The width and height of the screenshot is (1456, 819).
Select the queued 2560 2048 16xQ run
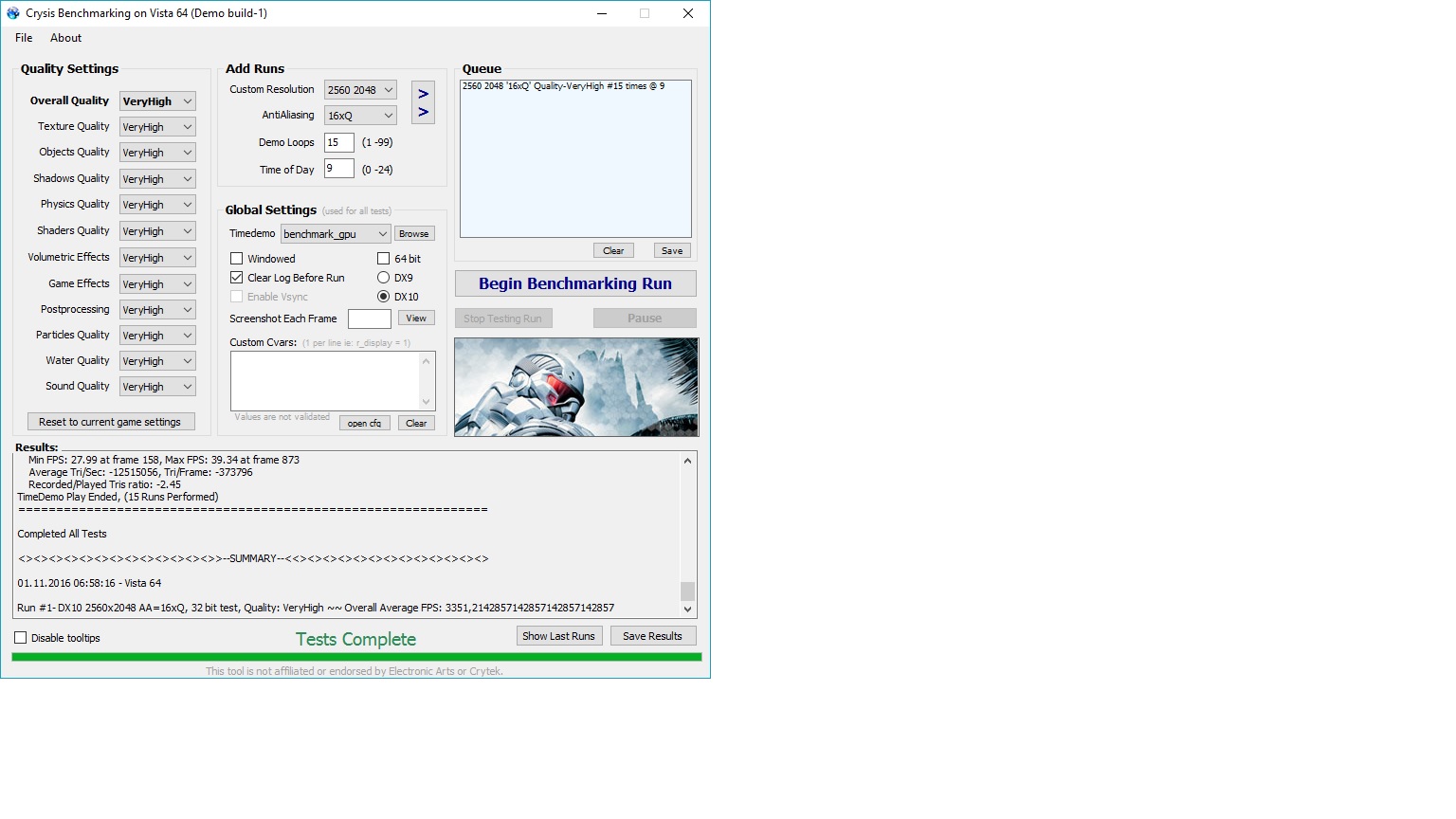click(x=563, y=86)
